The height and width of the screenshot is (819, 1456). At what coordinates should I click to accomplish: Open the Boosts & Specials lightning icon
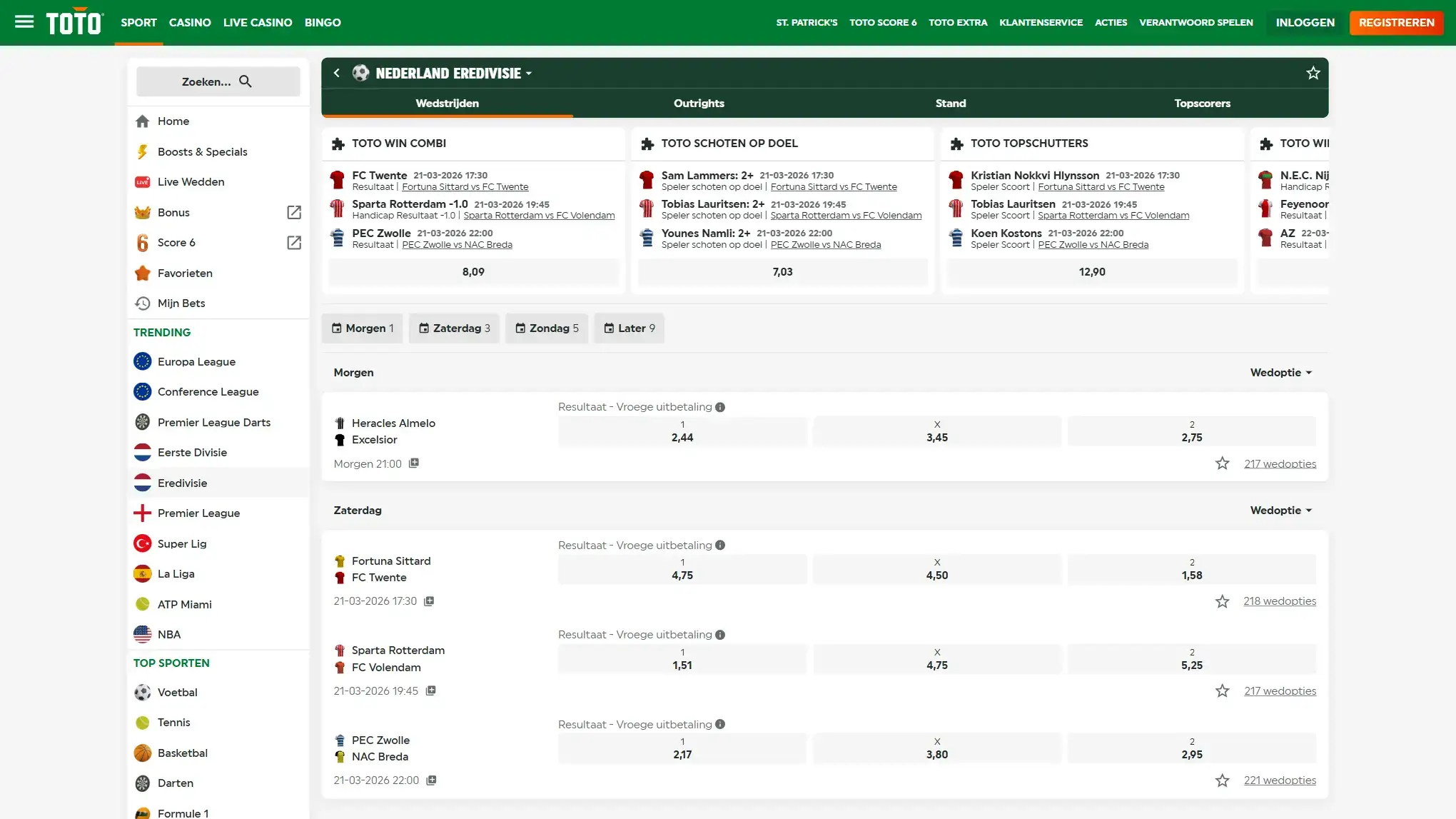143,152
